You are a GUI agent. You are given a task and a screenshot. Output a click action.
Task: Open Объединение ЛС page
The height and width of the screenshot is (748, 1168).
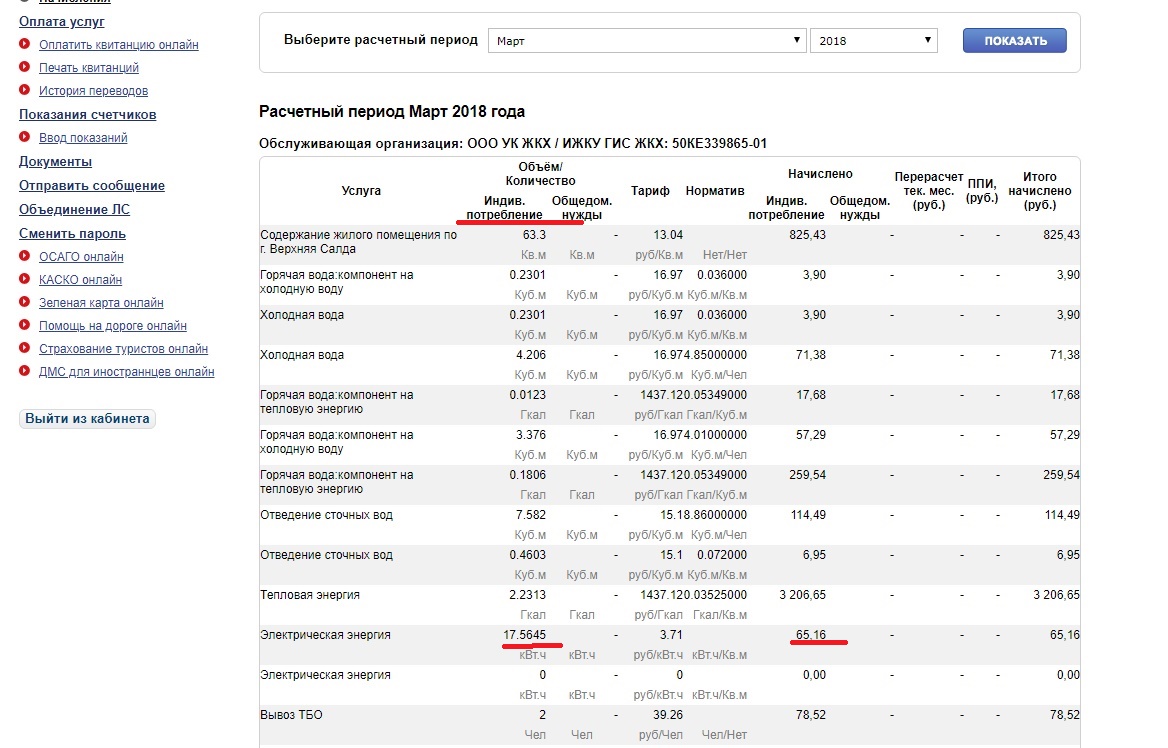(74, 209)
